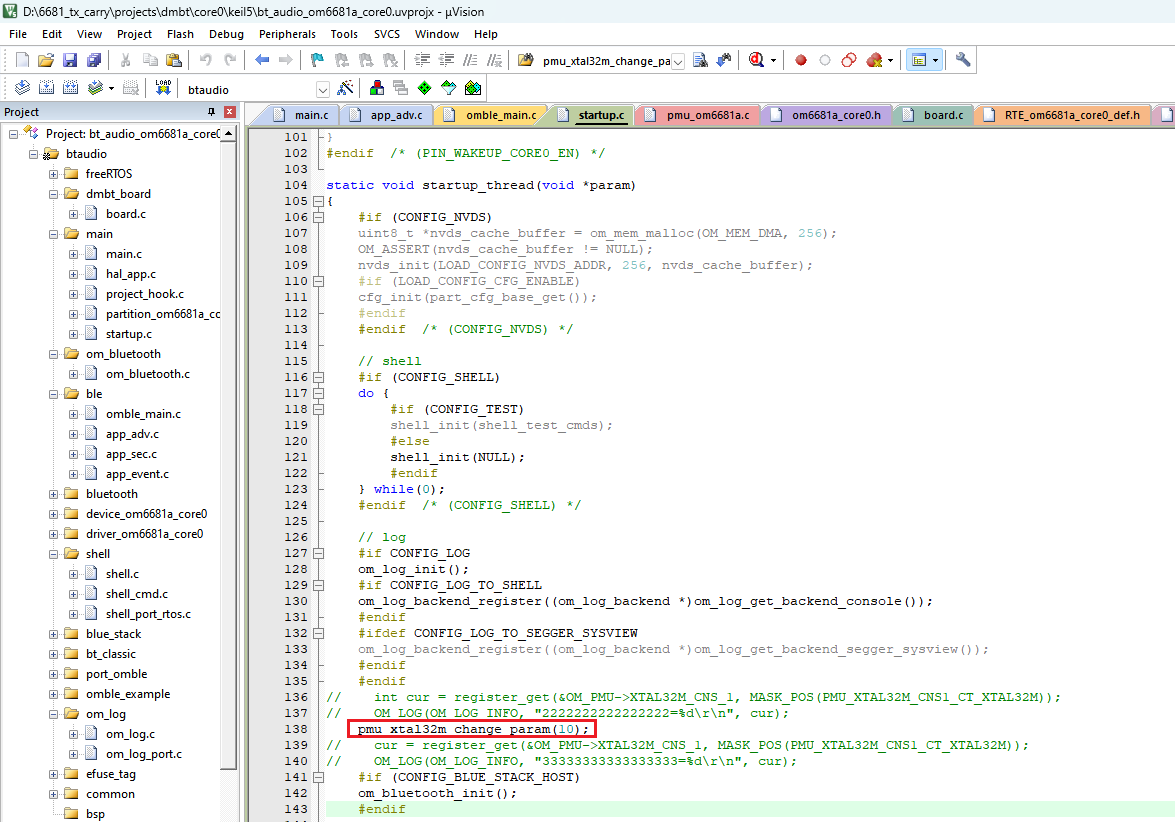This screenshot has width=1175, height=822.
Task: Select the efuse_tag folder in project tree
Action: tap(111, 775)
